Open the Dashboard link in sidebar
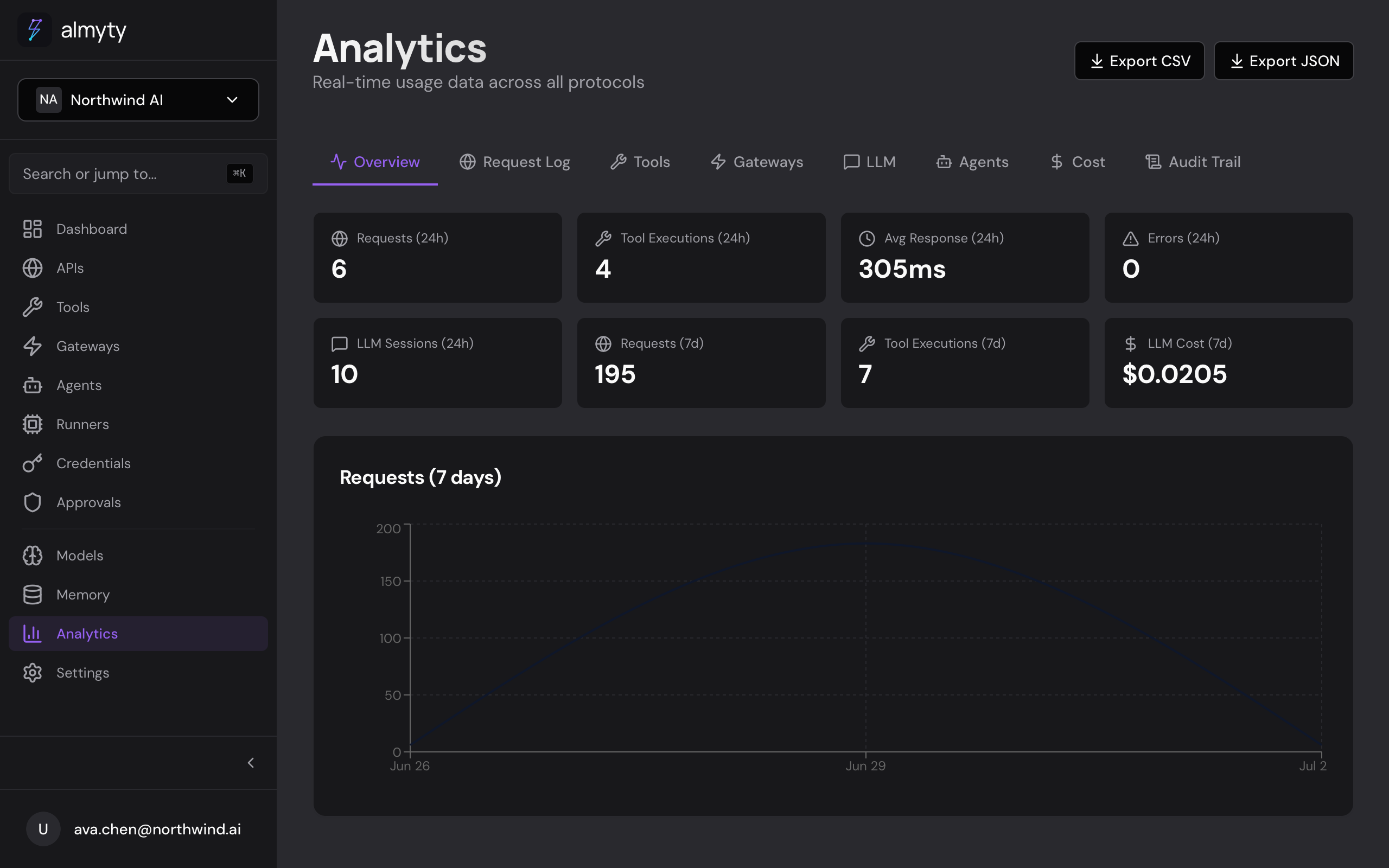Image resolution: width=1389 pixels, height=868 pixels. click(138, 229)
